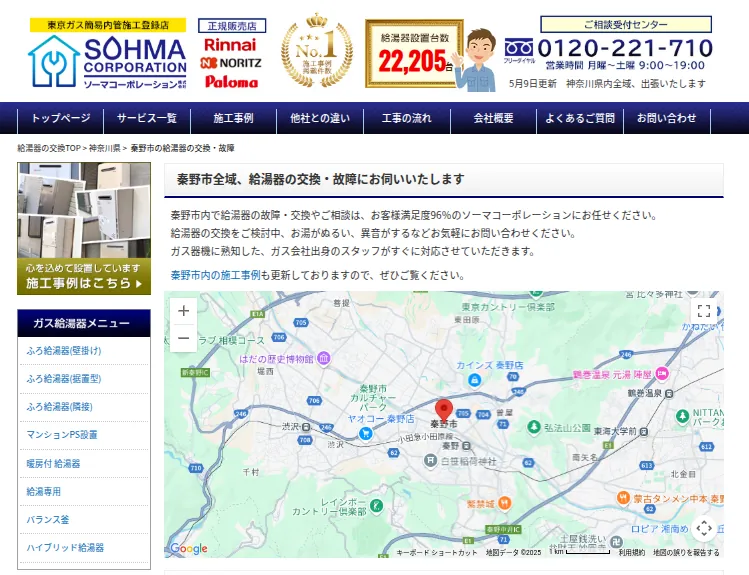Open 給湯専用 menu link

[x=43, y=491]
